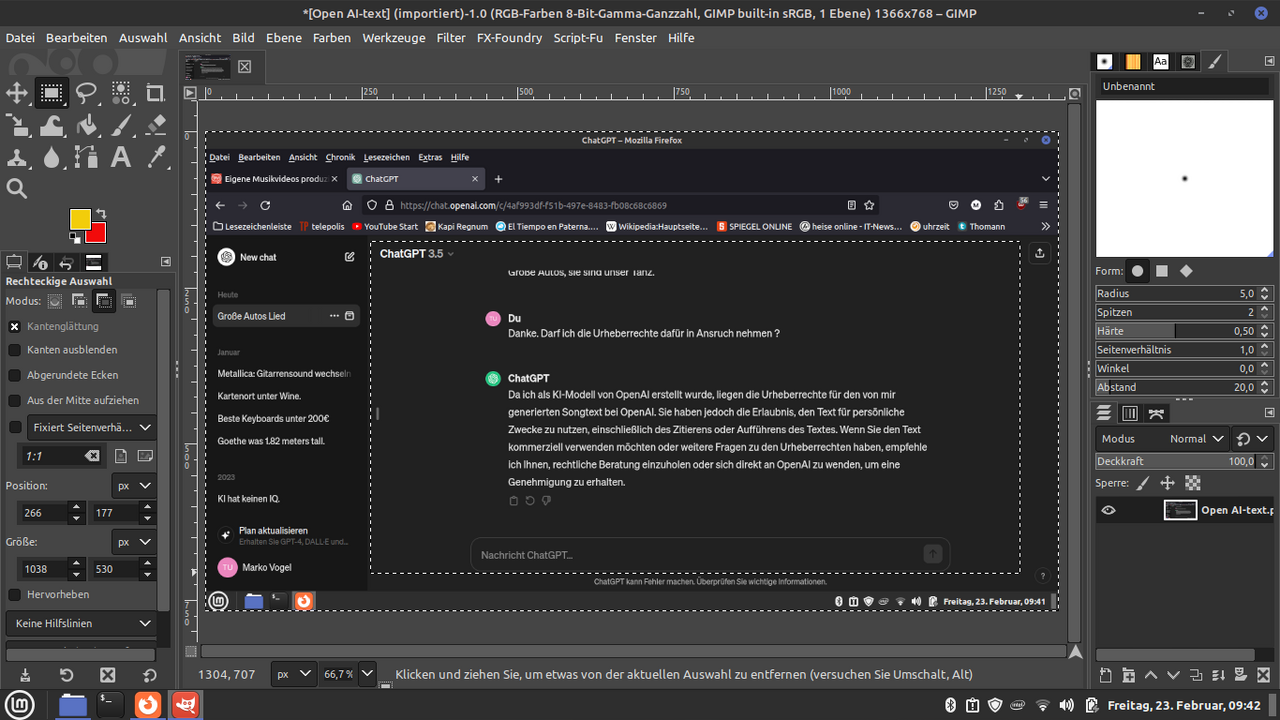Open the Datei menu
The image size is (1280, 720).
pyautogui.click(x=20, y=38)
